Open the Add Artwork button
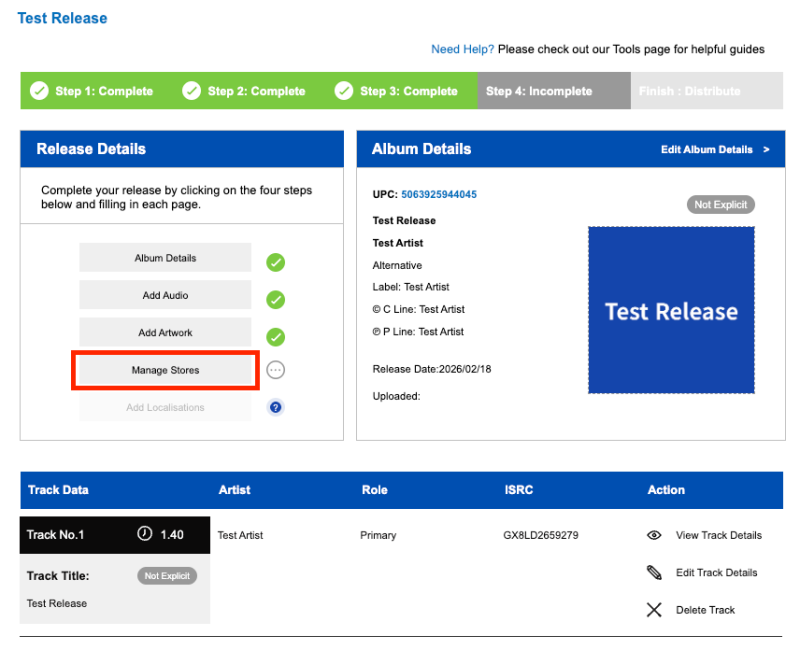 [165, 332]
